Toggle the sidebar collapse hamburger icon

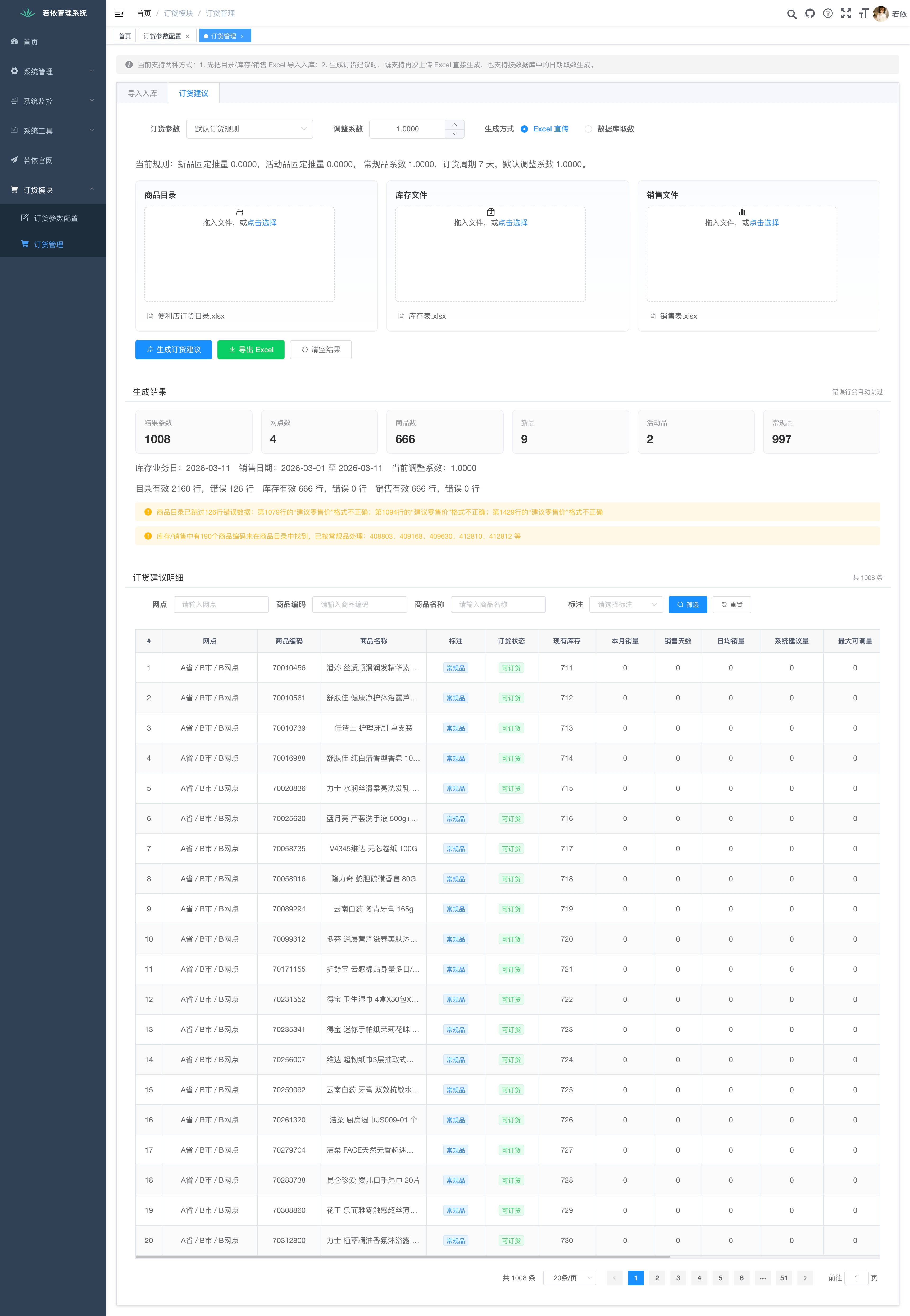[x=119, y=13]
